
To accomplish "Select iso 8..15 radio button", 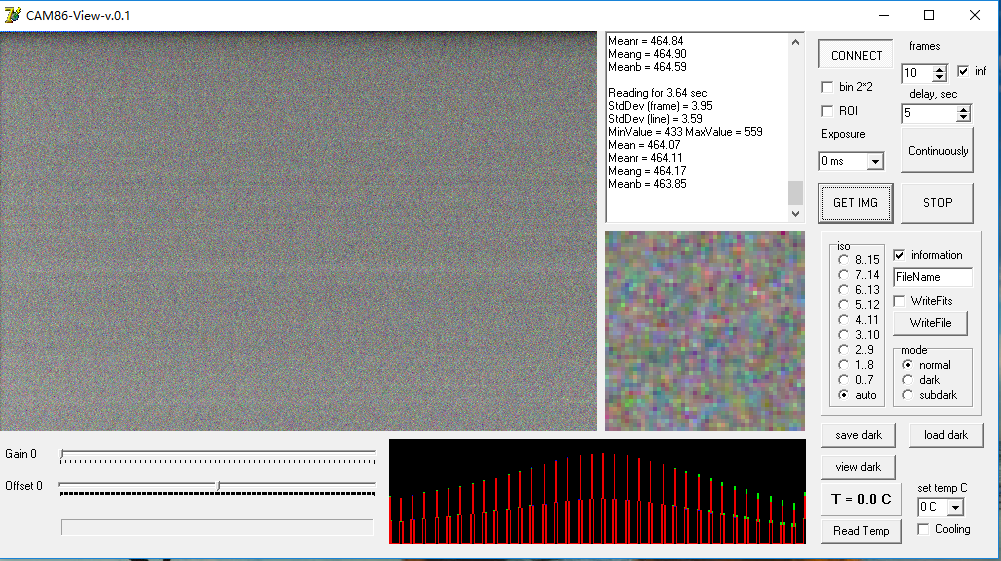I will (x=843, y=260).
